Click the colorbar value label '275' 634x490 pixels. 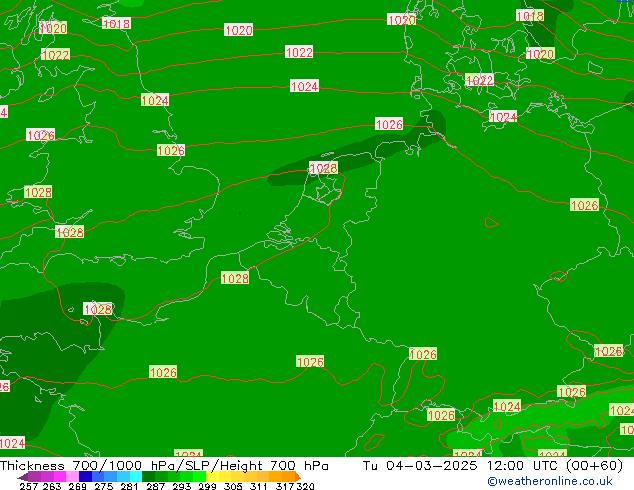pos(104,486)
